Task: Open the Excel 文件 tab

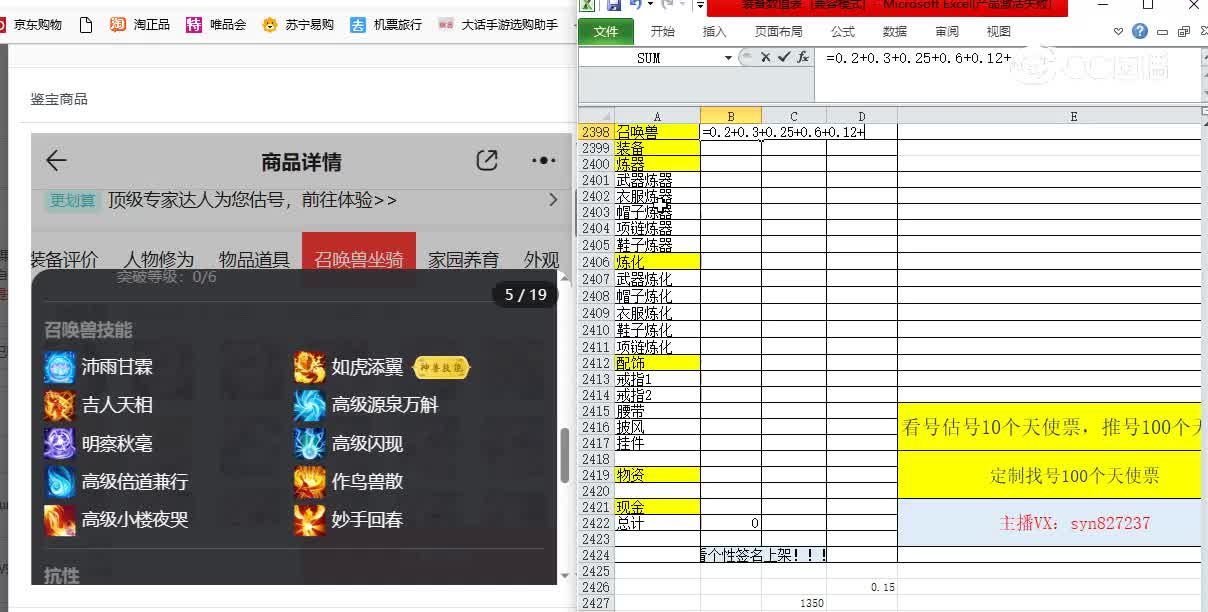Action: click(x=606, y=32)
